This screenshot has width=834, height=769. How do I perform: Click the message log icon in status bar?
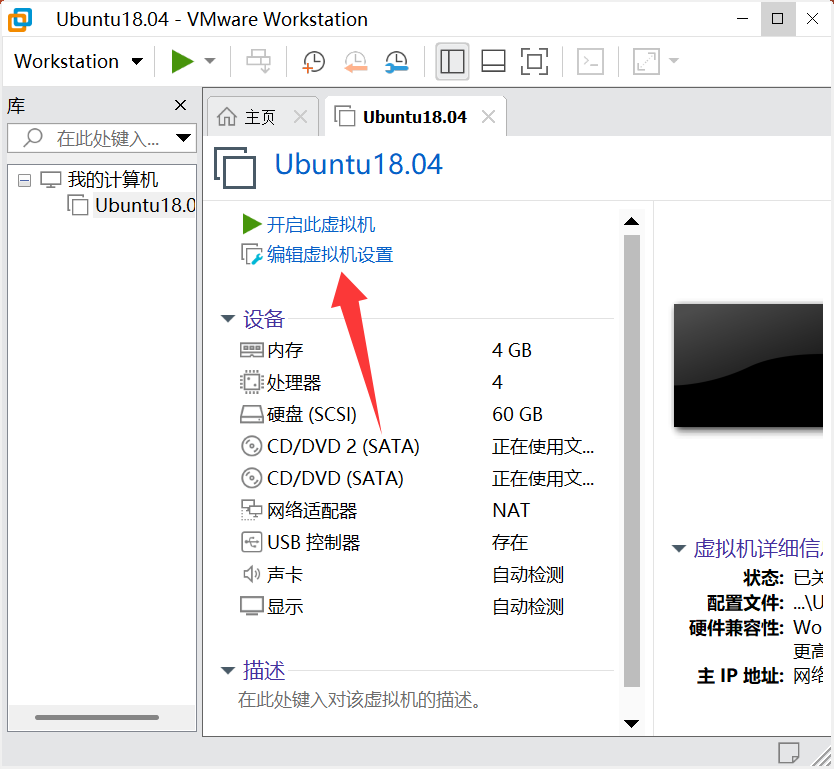coord(789,753)
